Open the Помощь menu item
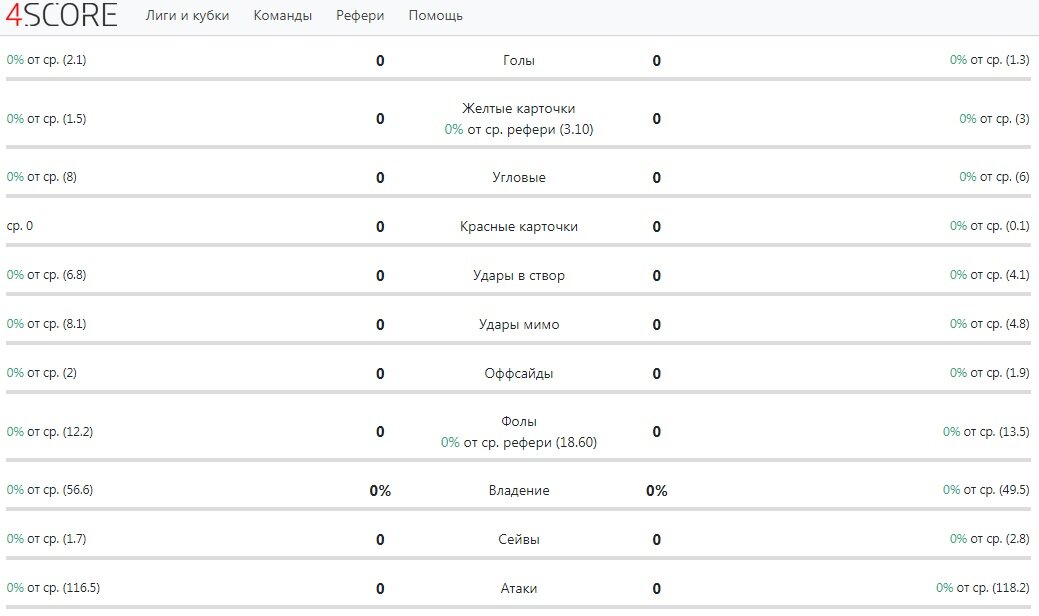 pos(435,15)
